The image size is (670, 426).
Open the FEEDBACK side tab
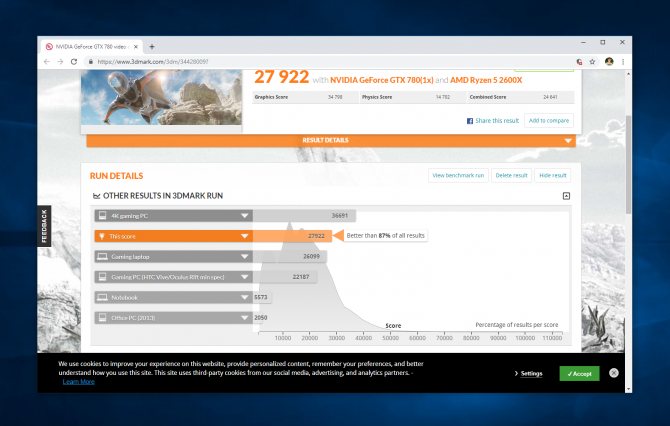[x=44, y=226]
